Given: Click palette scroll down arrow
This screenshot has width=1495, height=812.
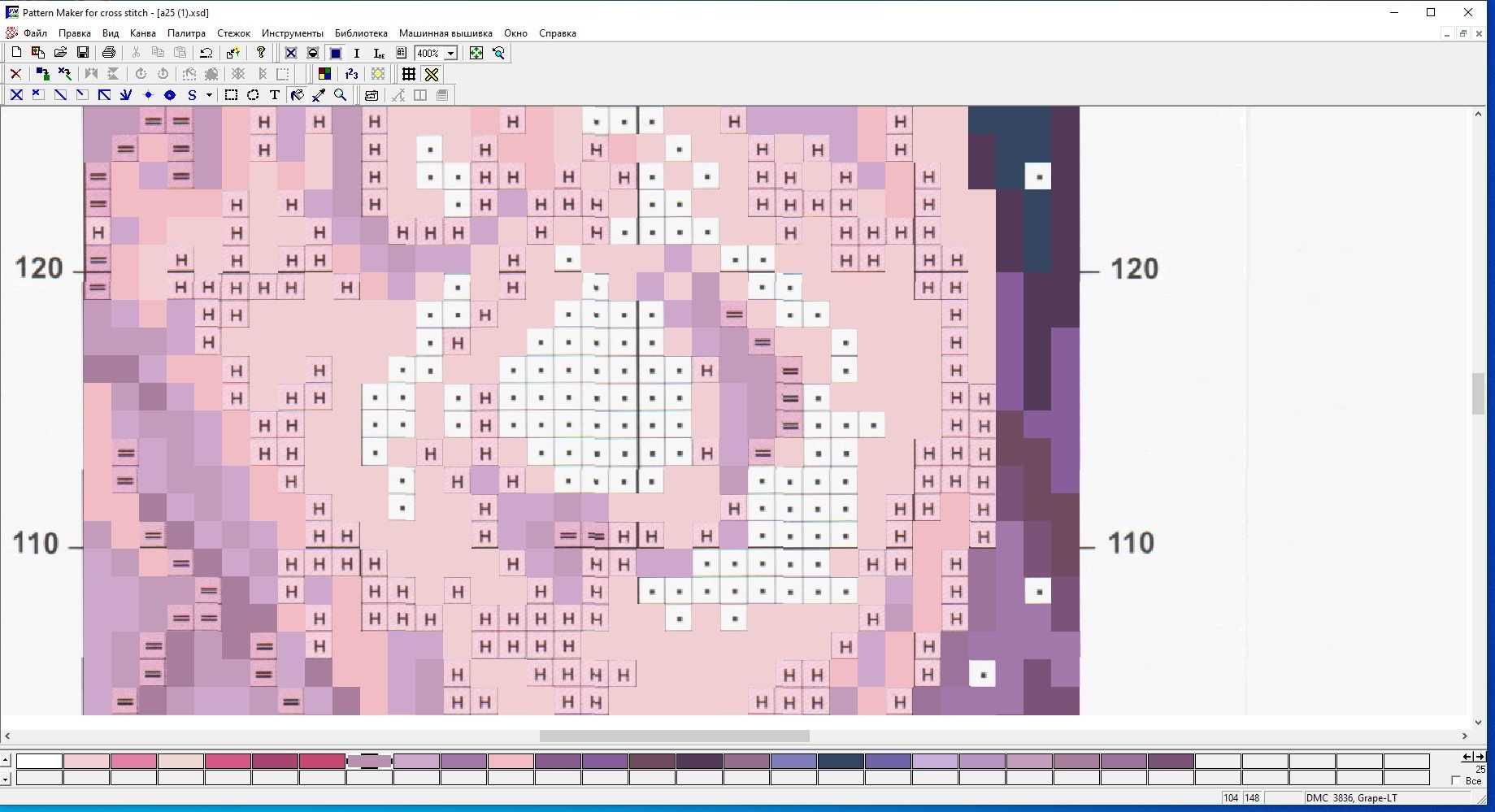Looking at the screenshot, I should click(x=6, y=779).
